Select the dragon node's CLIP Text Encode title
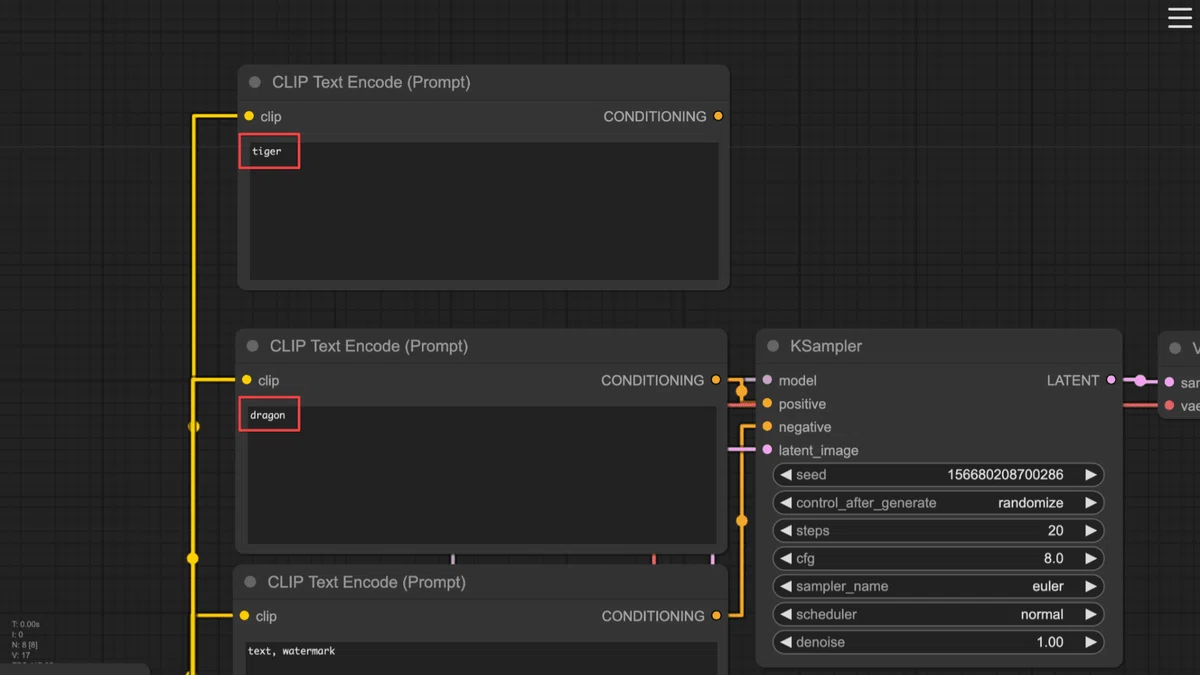The width and height of the screenshot is (1200, 675). tap(369, 346)
